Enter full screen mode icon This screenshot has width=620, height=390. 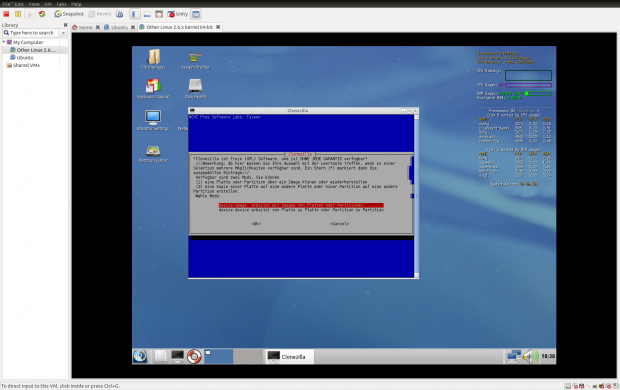pyautogui.click(x=159, y=14)
